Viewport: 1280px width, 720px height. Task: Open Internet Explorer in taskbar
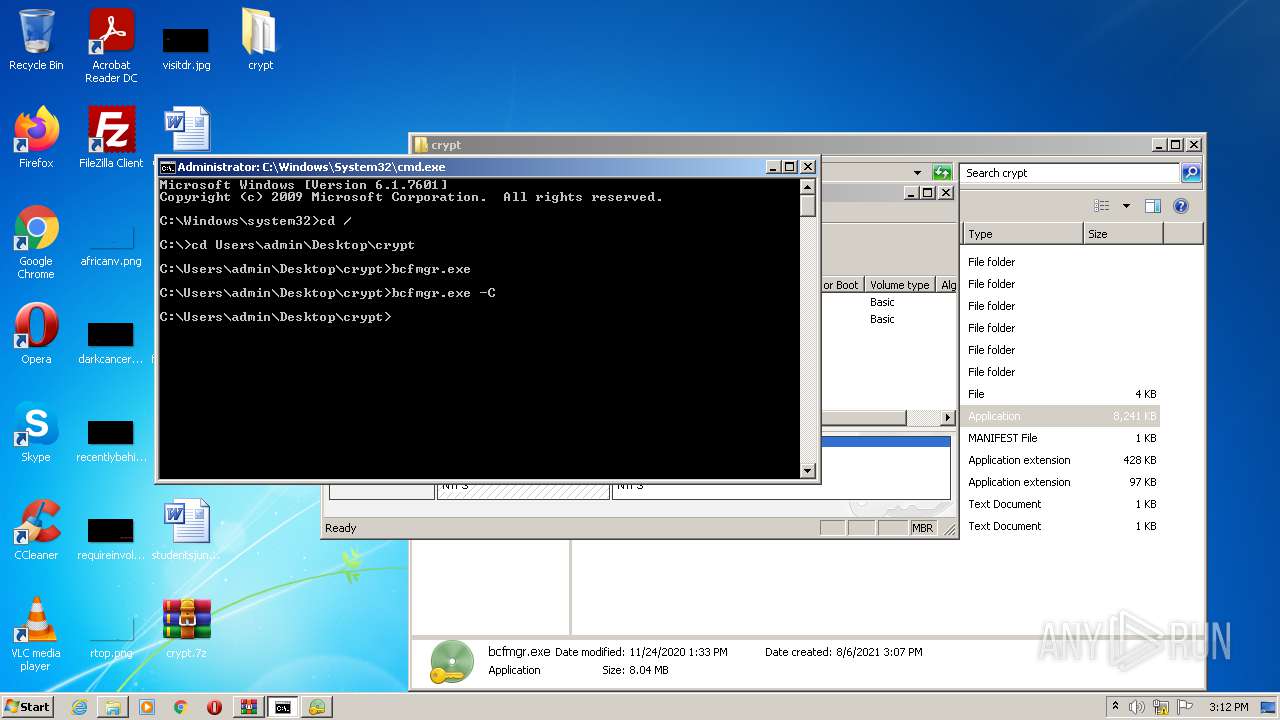79,707
